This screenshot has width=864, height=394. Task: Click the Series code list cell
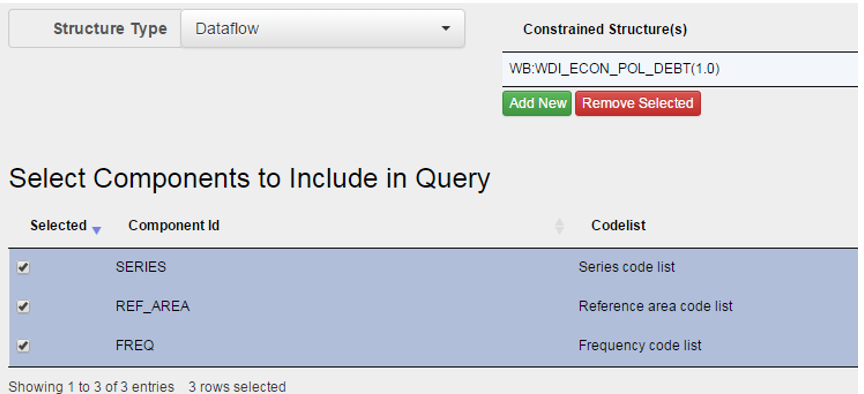(x=627, y=267)
